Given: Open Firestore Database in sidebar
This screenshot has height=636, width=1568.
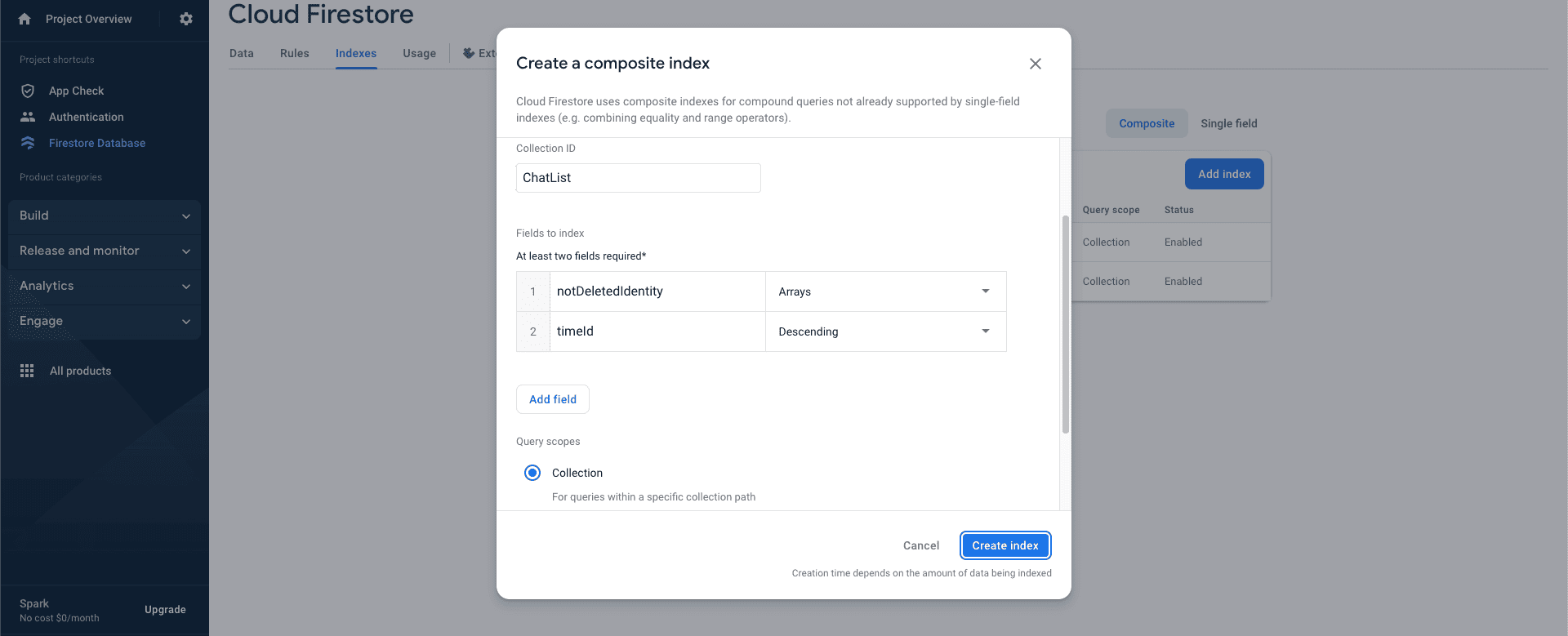Looking at the screenshot, I should (97, 143).
